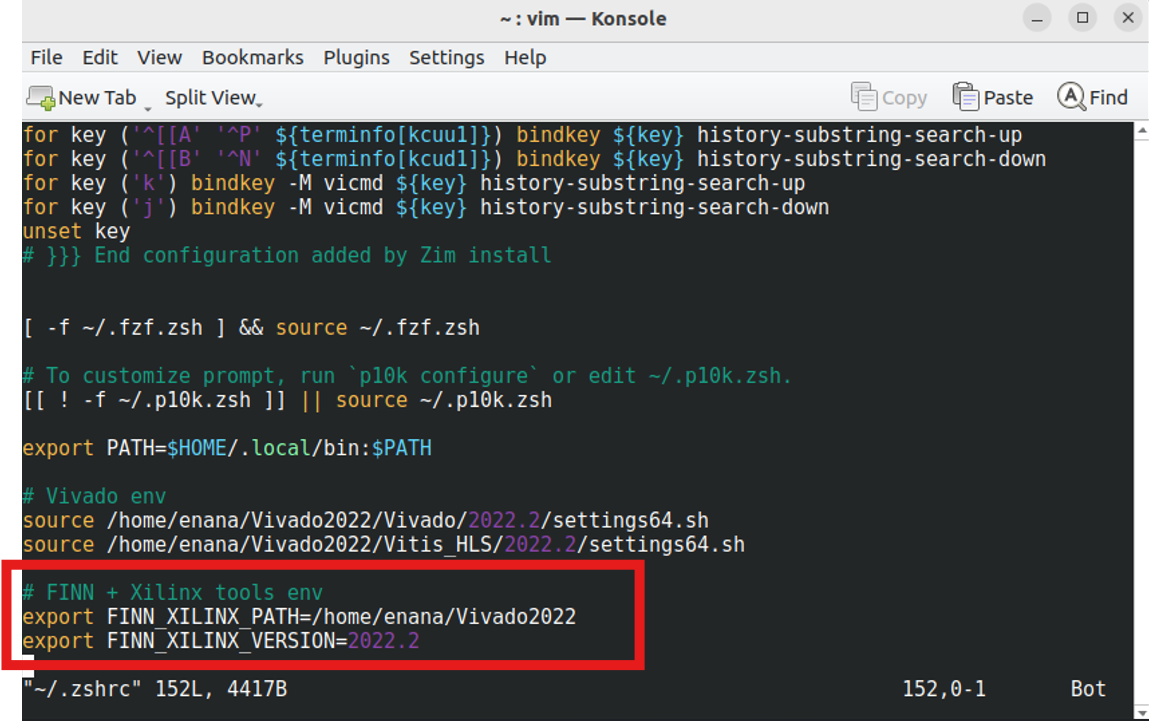Screen dimensions: 1149x721
Task: Click the 'export PATH=$HOME/.local/bin:$PATH' line
Action: [x=227, y=448]
